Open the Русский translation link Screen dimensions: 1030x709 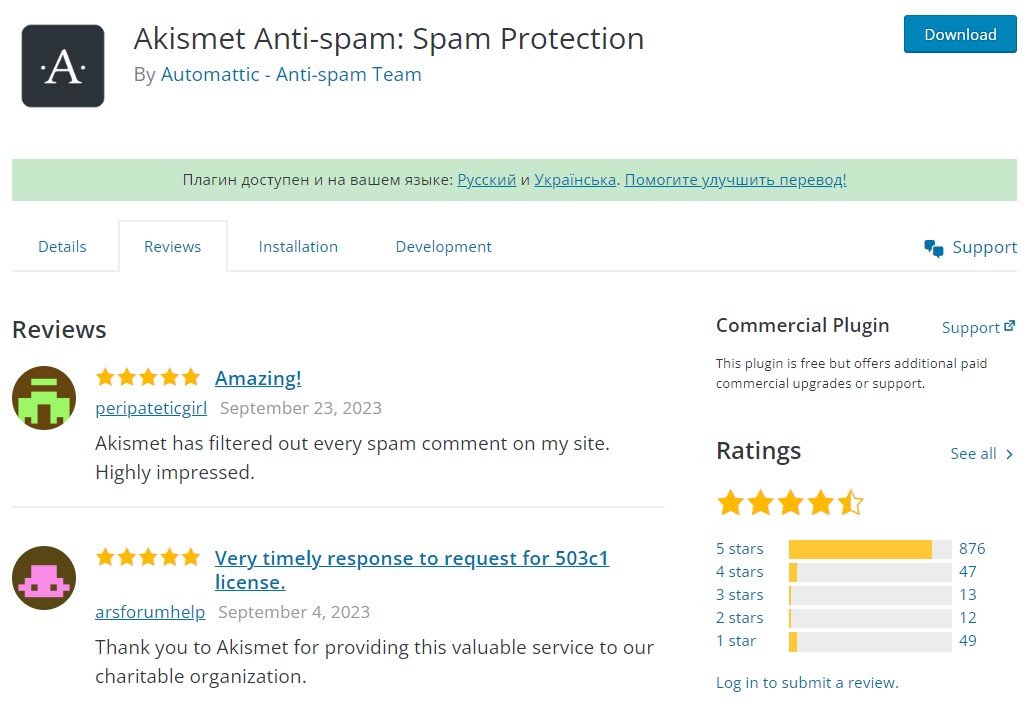coord(487,180)
